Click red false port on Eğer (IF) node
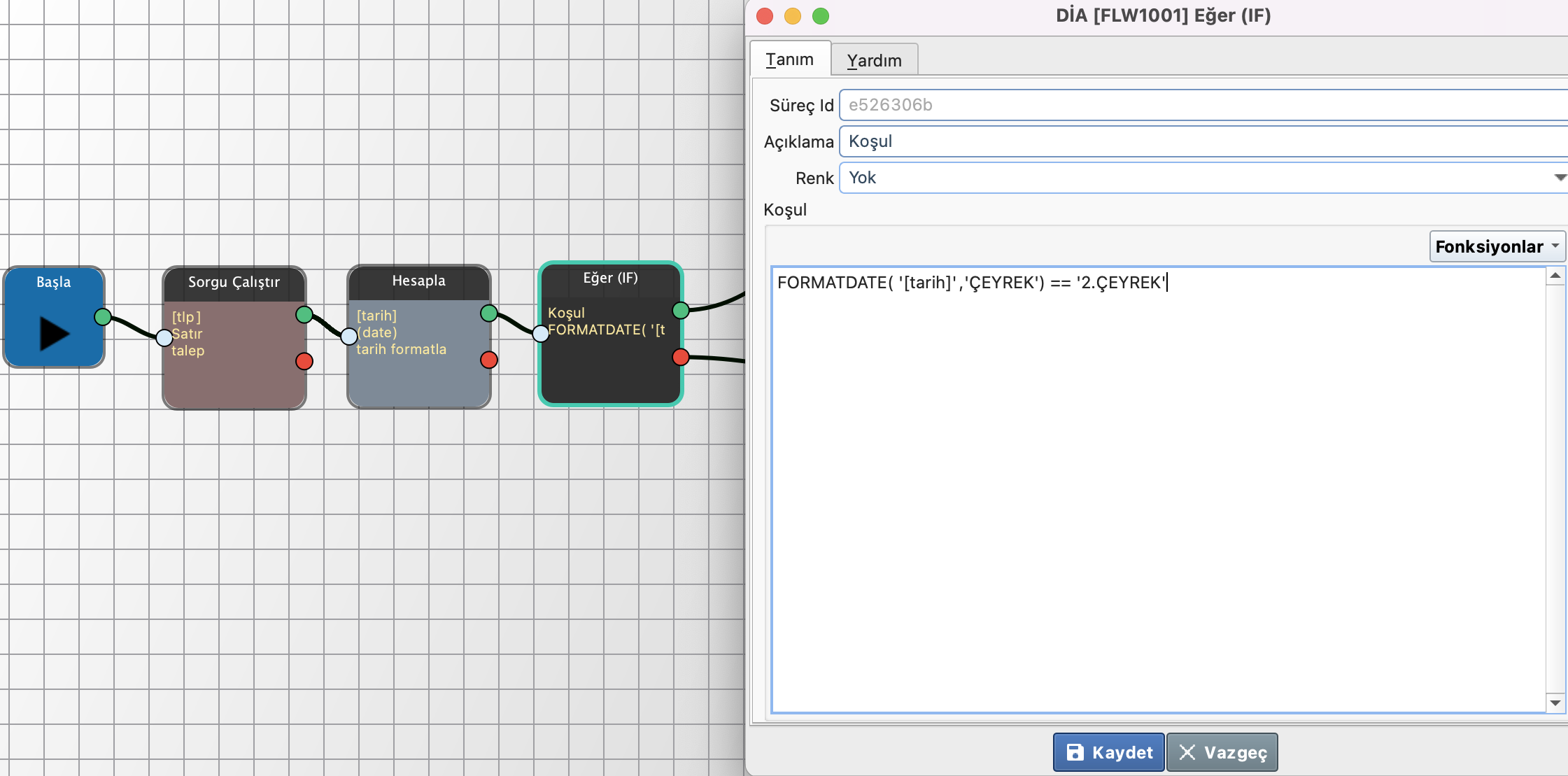The image size is (1568, 776). [x=680, y=357]
